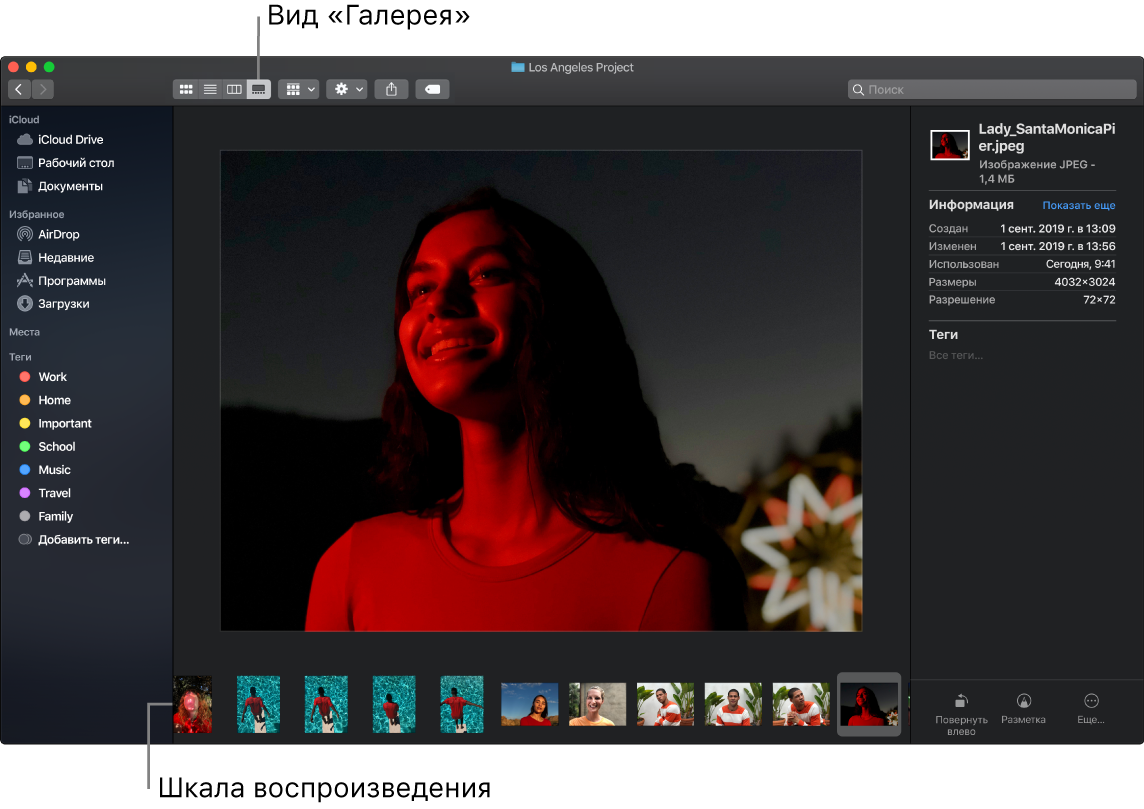Switch to List view in the toolbar

coord(210,89)
